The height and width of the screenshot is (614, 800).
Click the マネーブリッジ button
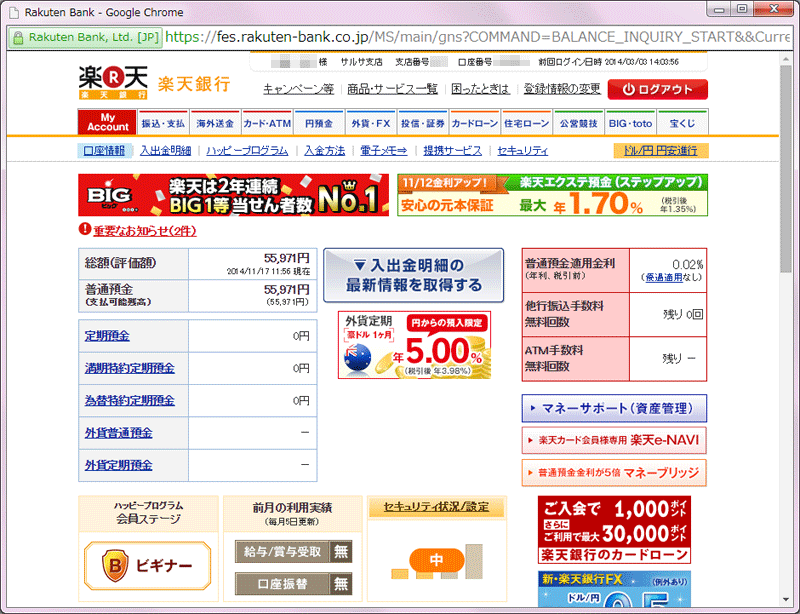click(x=614, y=473)
